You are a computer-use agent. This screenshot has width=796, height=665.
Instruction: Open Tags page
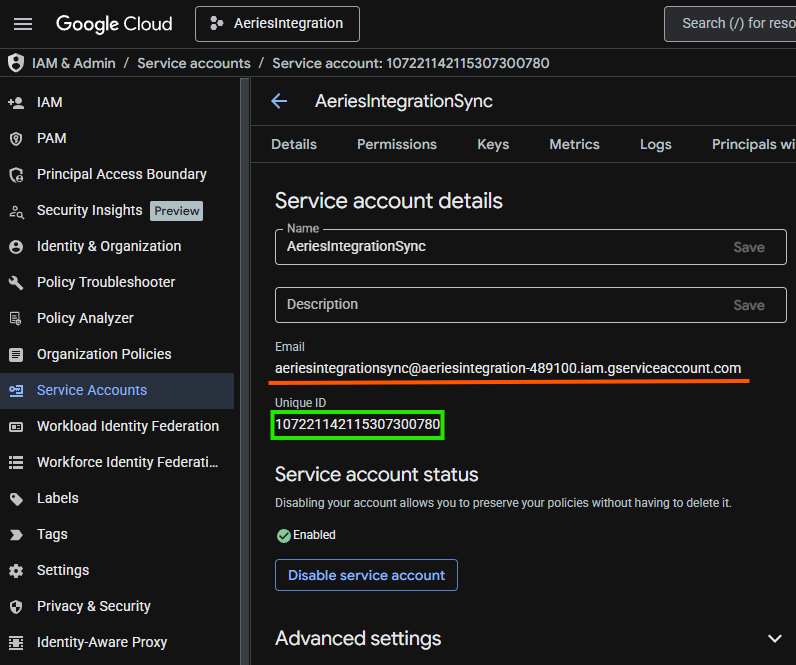coord(52,535)
